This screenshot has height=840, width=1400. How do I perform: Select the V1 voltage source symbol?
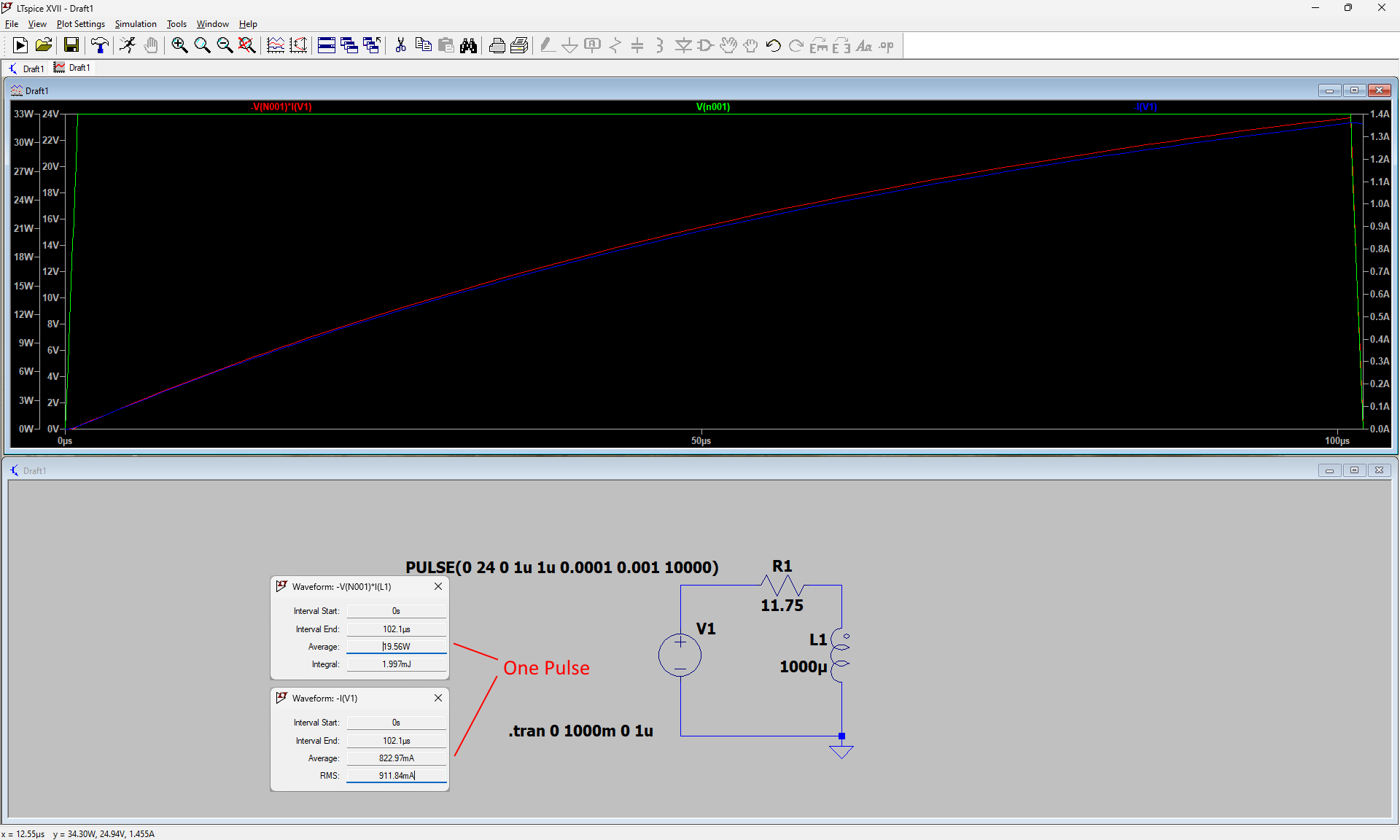click(x=680, y=655)
